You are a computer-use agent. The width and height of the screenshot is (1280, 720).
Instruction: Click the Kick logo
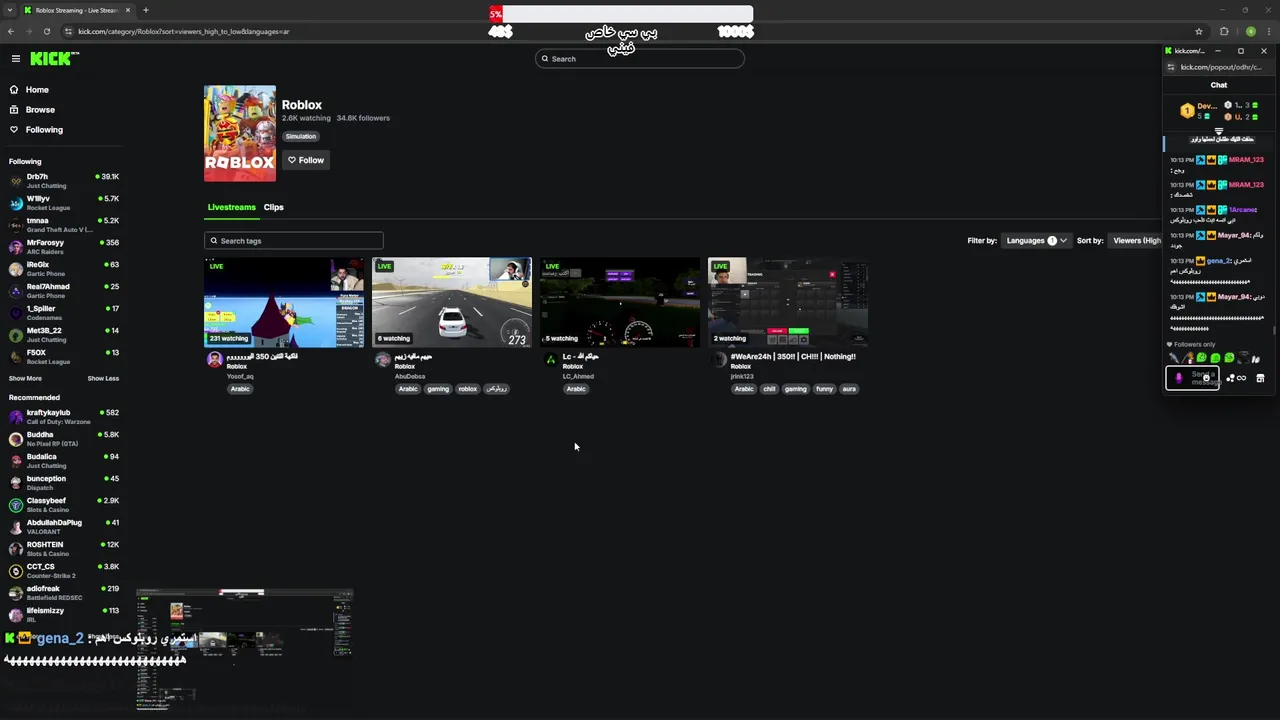coord(53,59)
